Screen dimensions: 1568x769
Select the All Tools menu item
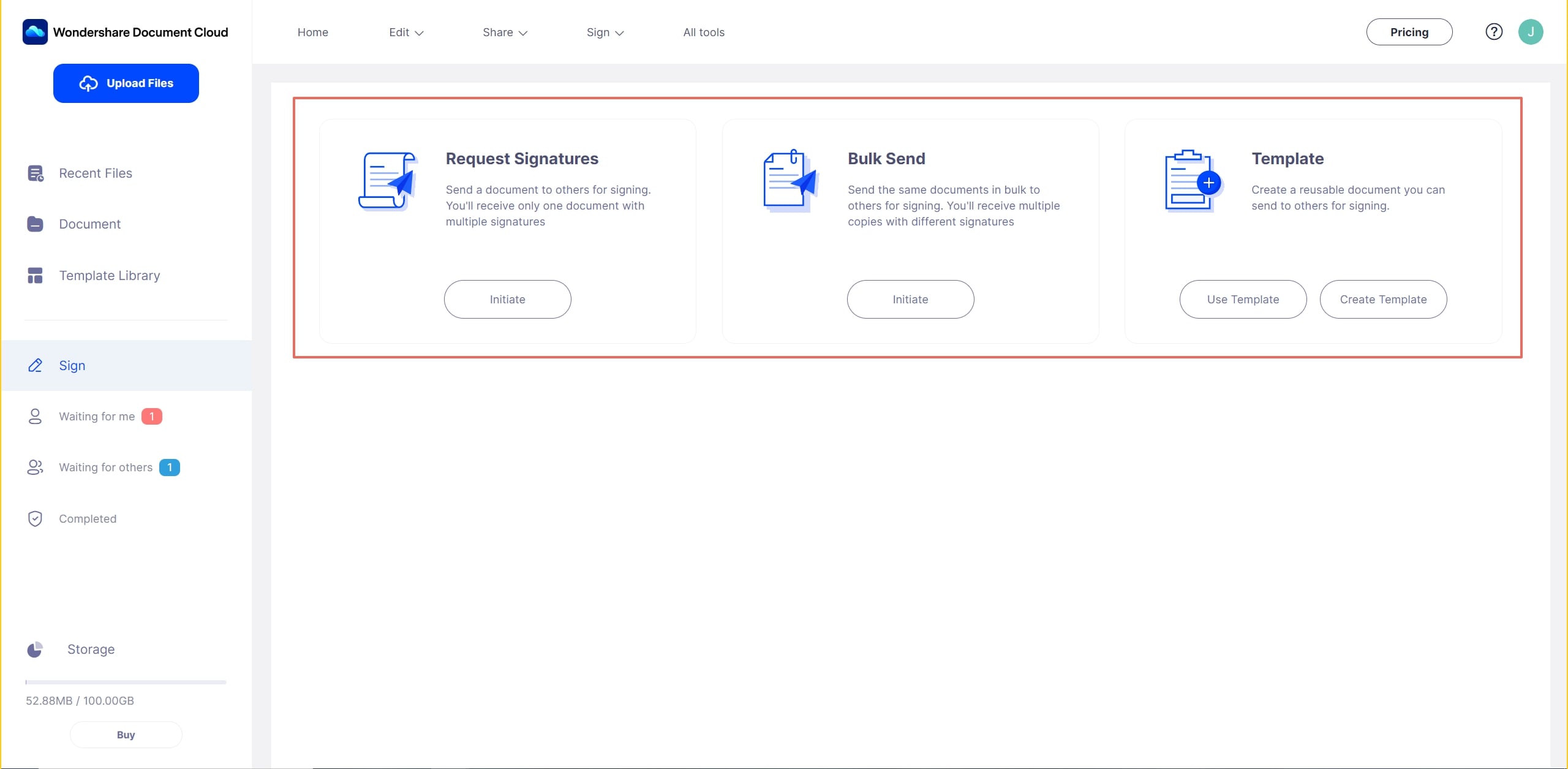point(704,31)
